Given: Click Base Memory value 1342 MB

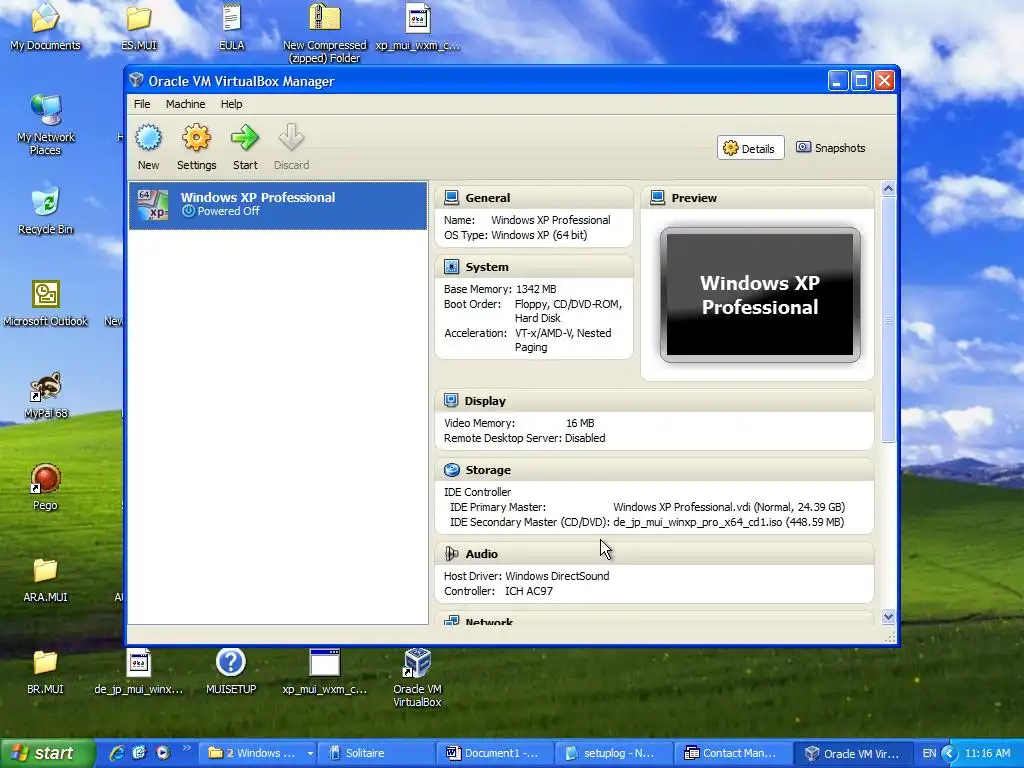Looking at the screenshot, I should [x=536, y=289].
